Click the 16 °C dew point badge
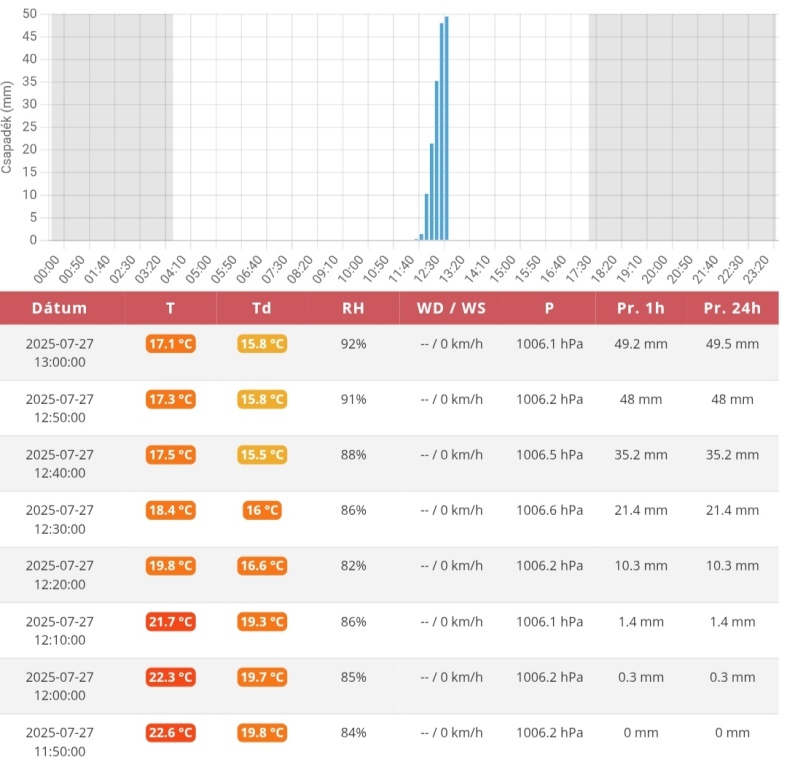Image resolution: width=787 pixels, height=768 pixels. pos(261,510)
